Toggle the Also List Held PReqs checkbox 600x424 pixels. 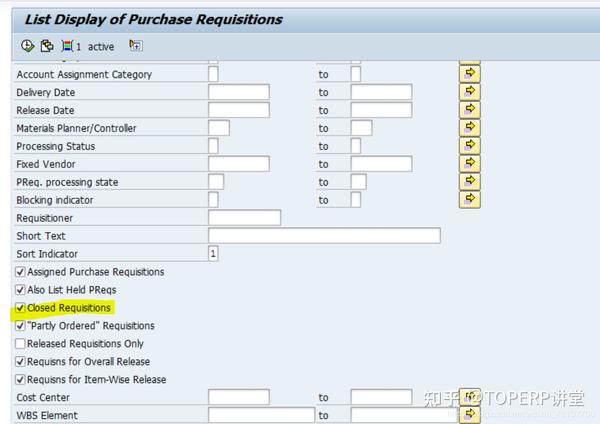[21, 290]
